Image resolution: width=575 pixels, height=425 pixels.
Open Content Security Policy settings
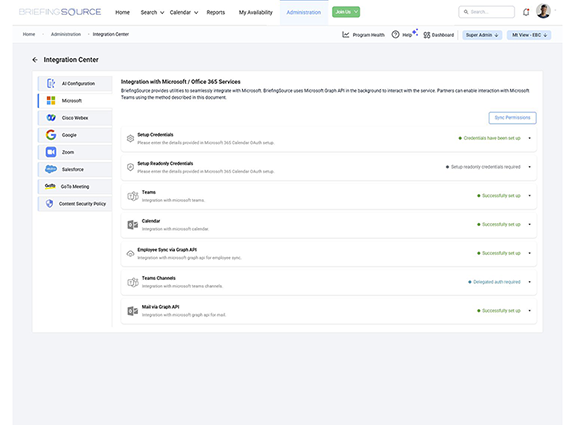(x=75, y=204)
